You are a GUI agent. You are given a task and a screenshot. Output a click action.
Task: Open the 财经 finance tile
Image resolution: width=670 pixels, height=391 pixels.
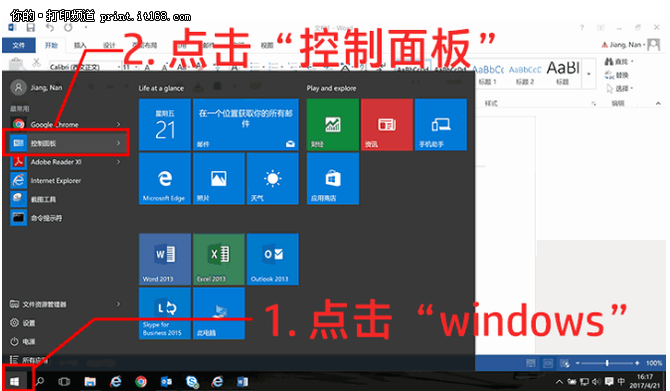click(333, 124)
